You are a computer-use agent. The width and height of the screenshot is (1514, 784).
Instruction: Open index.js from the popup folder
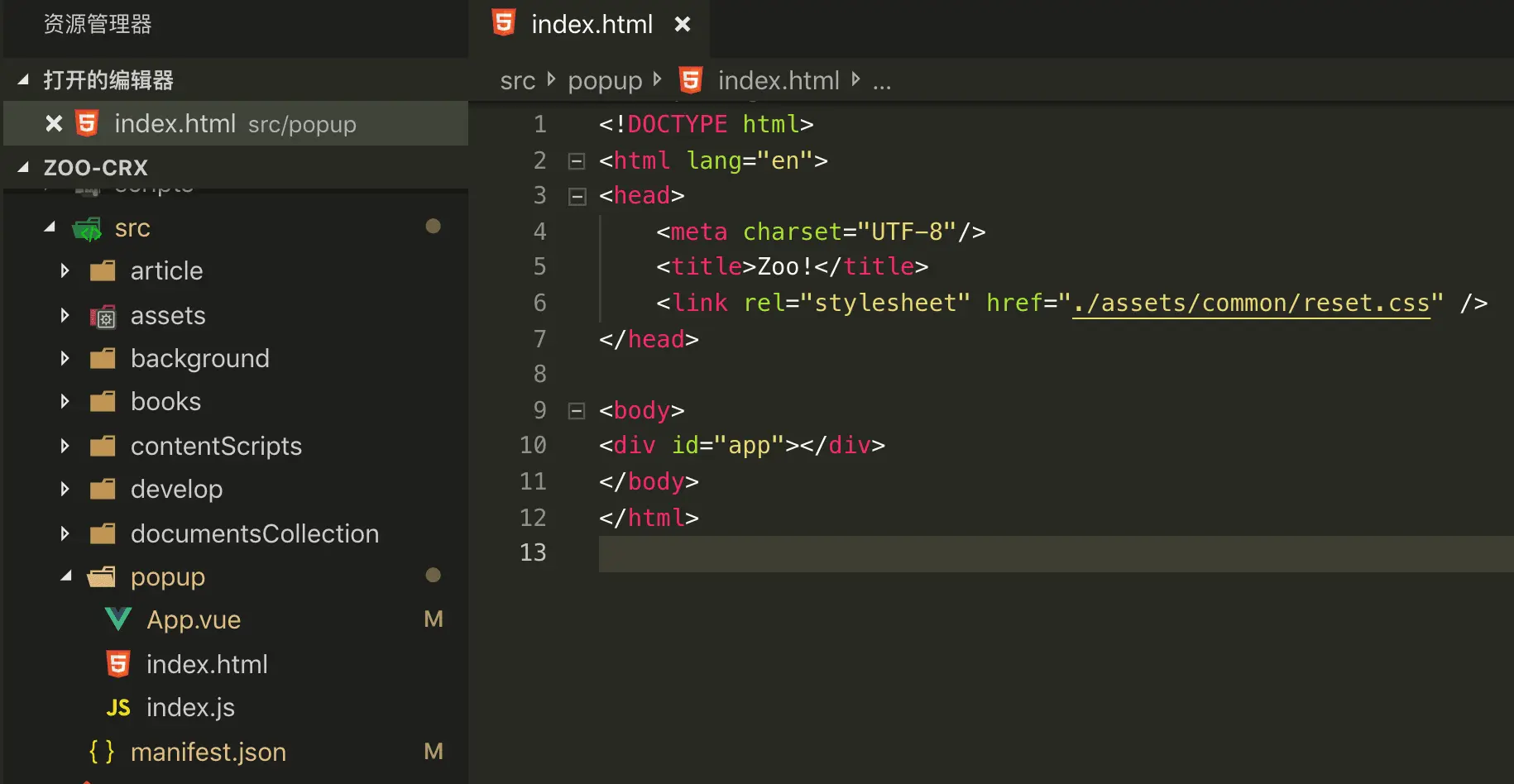[190, 708]
